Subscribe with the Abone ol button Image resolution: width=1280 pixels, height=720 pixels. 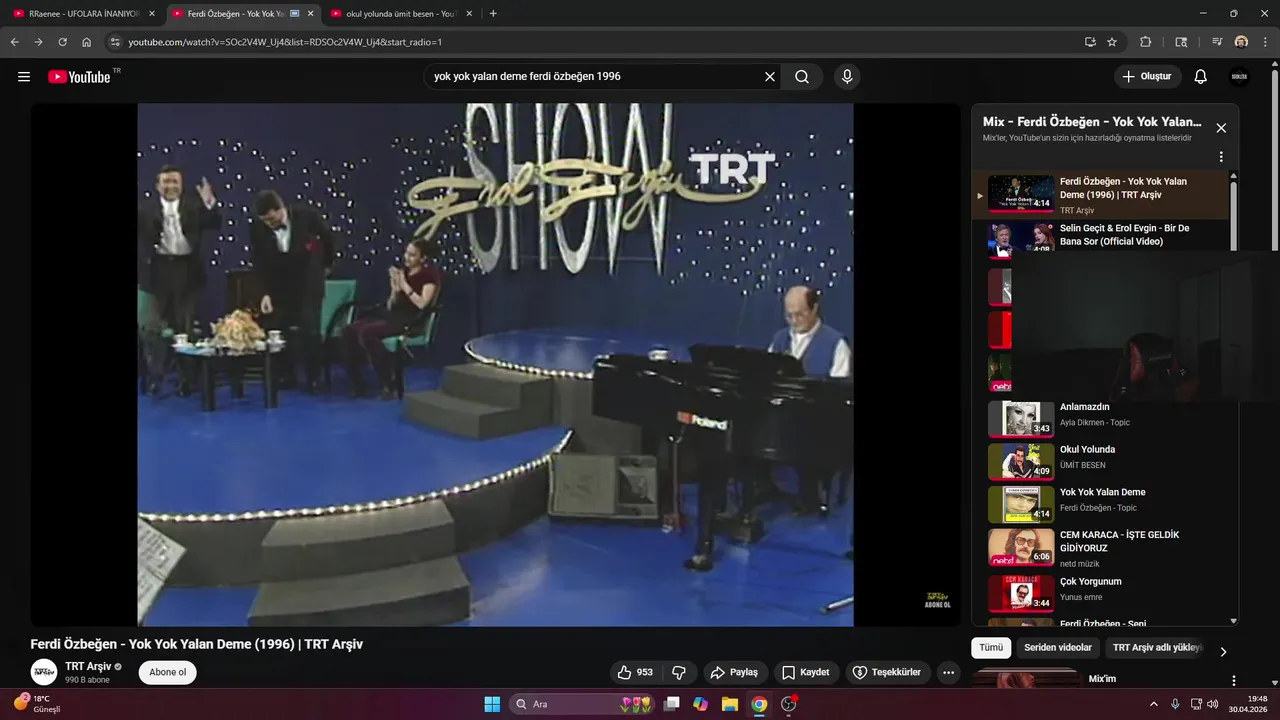tap(167, 672)
